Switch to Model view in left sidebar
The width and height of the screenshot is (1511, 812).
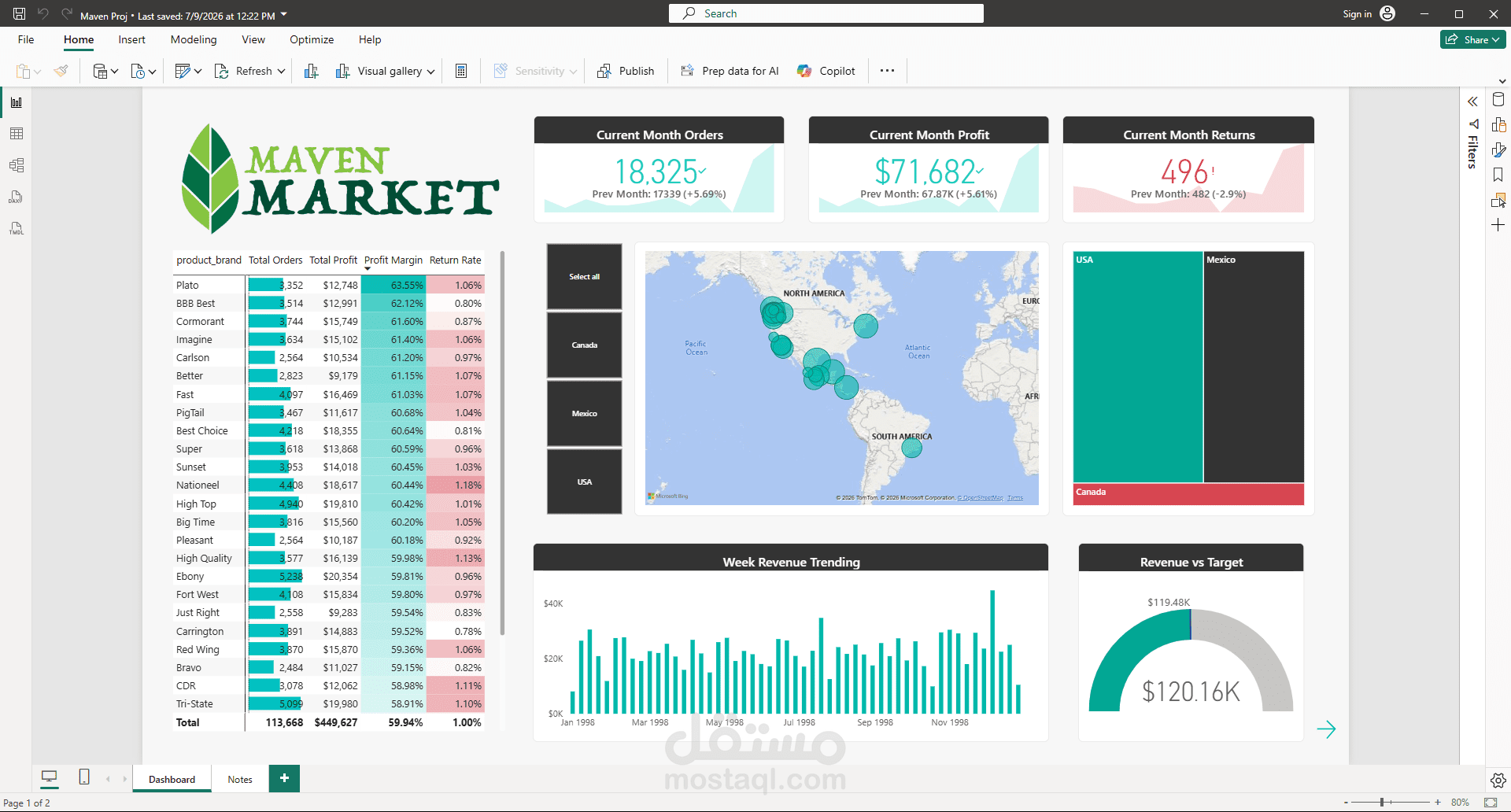click(x=17, y=165)
